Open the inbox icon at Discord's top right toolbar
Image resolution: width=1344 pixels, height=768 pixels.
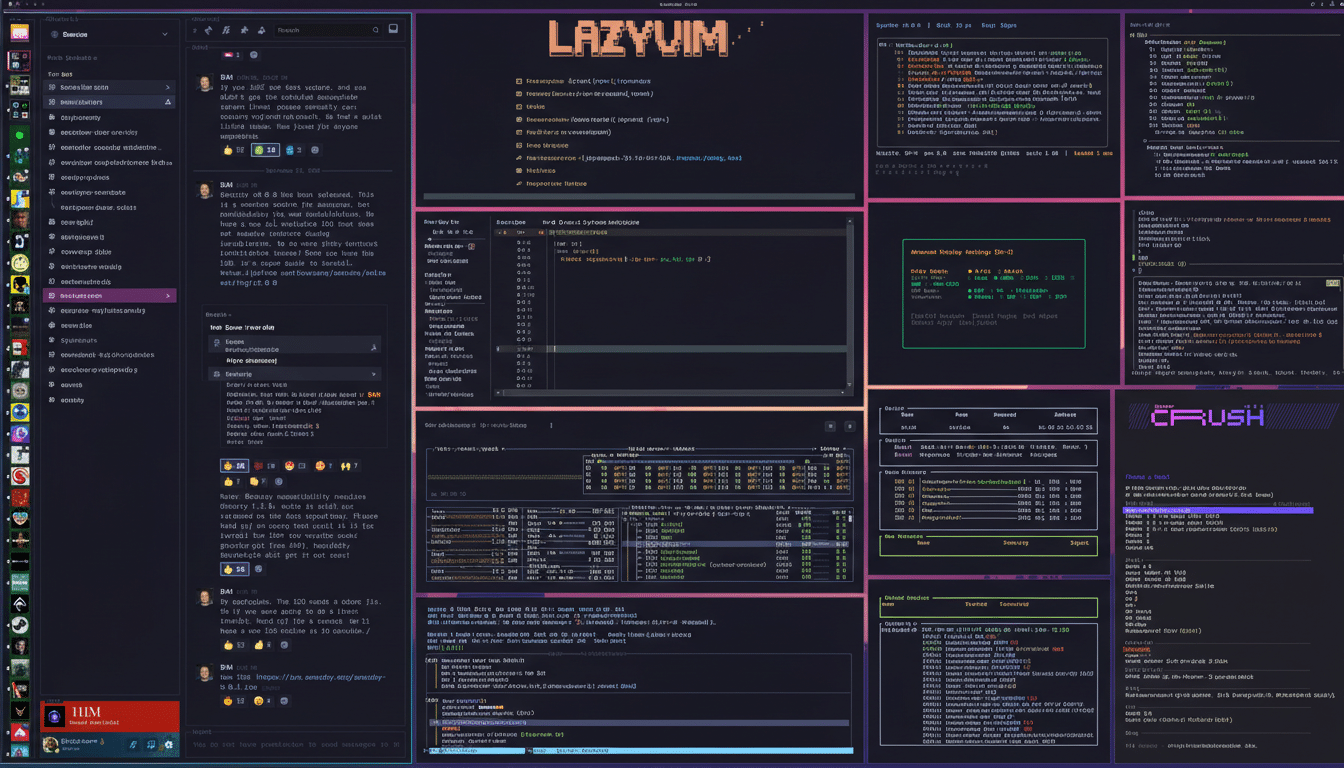tap(393, 29)
